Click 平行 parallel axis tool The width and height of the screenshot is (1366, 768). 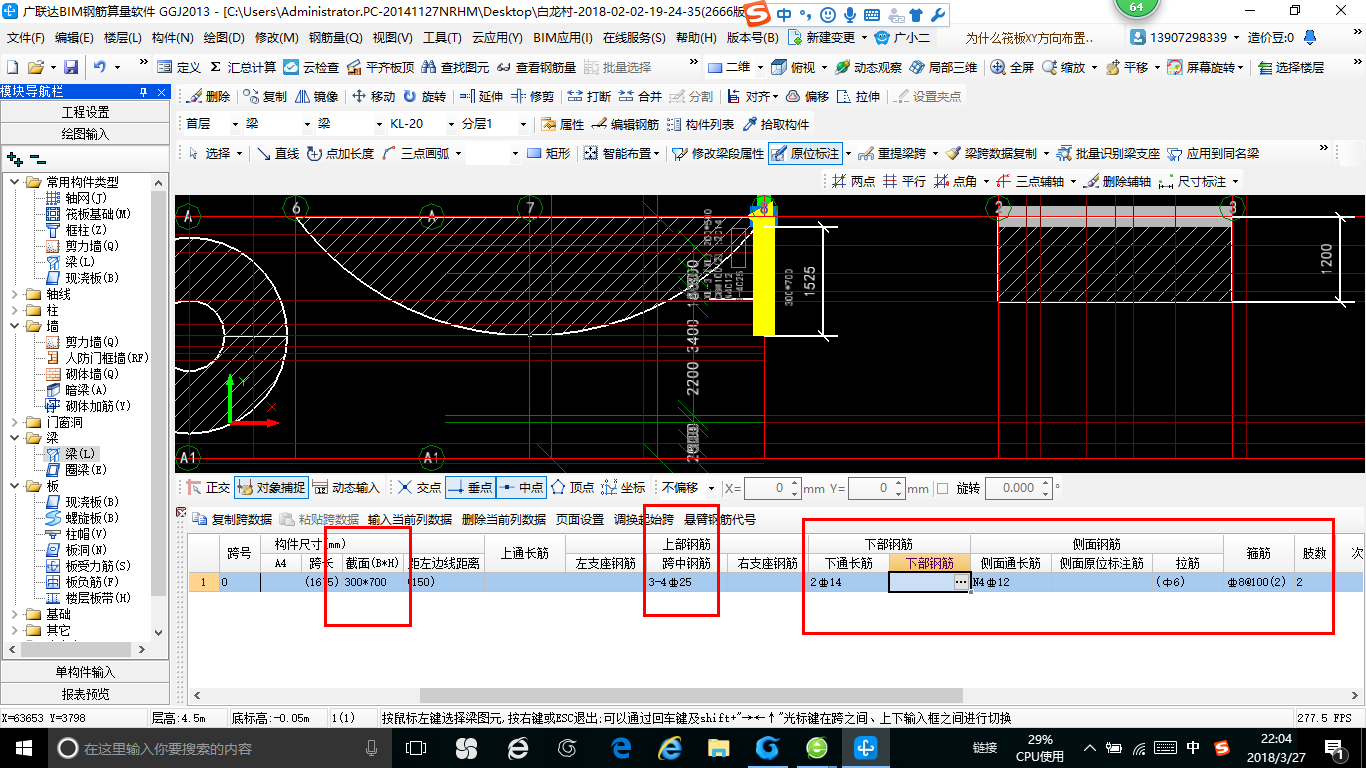pyautogui.click(x=903, y=182)
